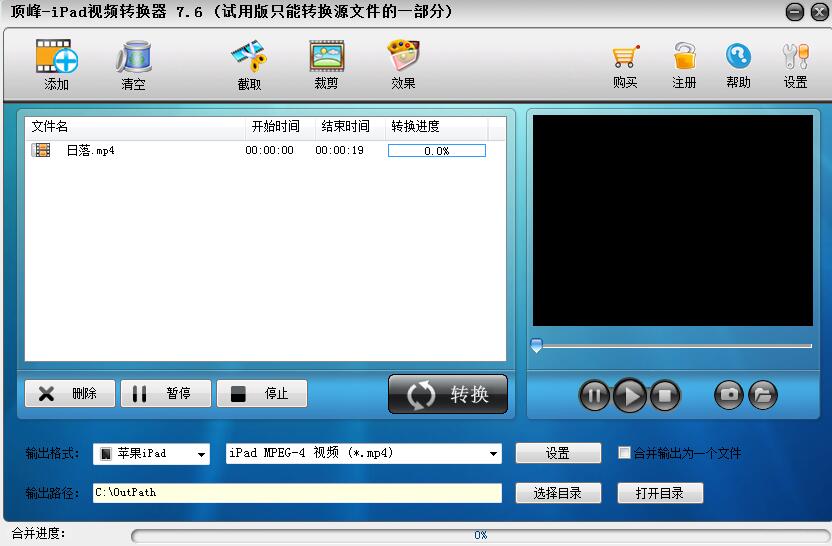This screenshot has width=832, height=546.
Task: Click the preview seek slider handle
Action: (536, 346)
